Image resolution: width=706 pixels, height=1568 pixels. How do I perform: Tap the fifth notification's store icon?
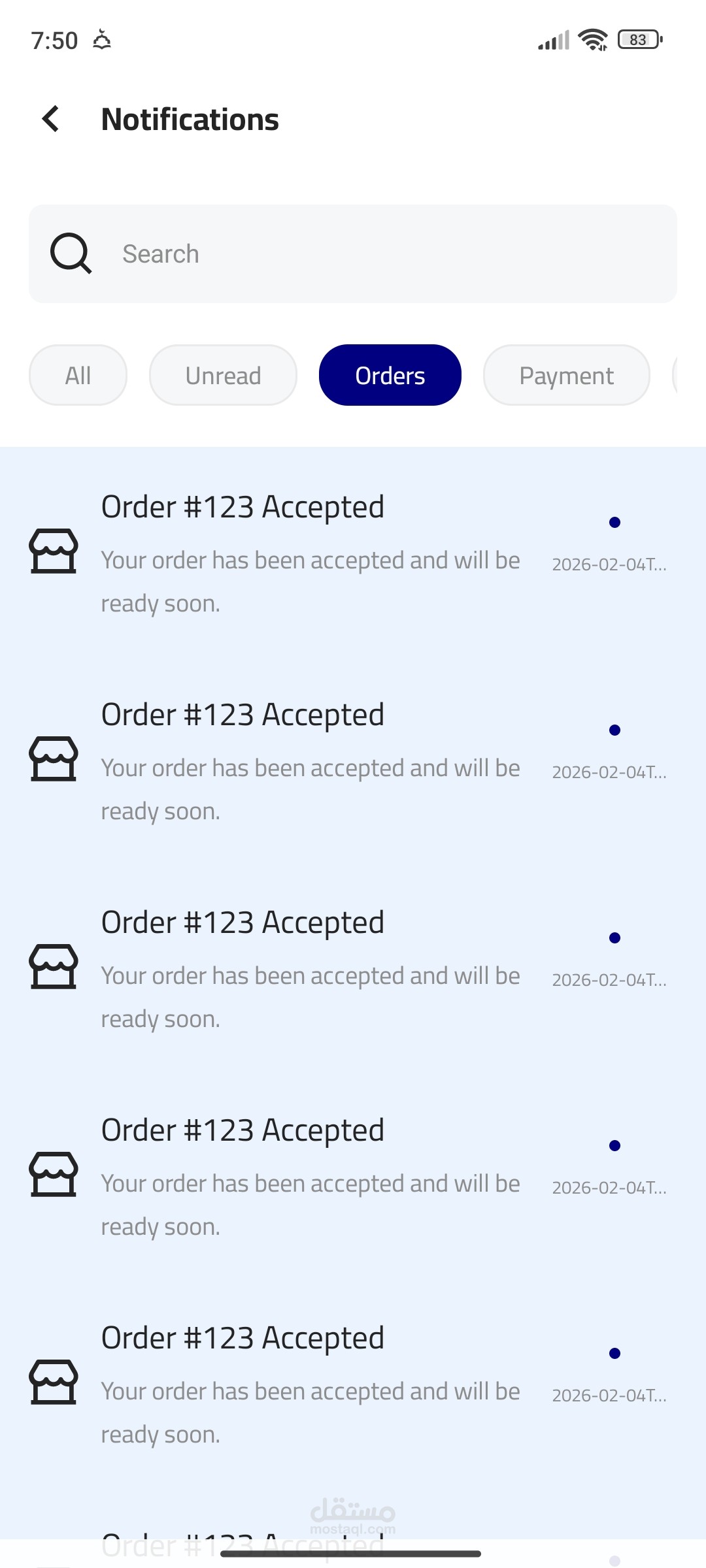(x=54, y=1382)
